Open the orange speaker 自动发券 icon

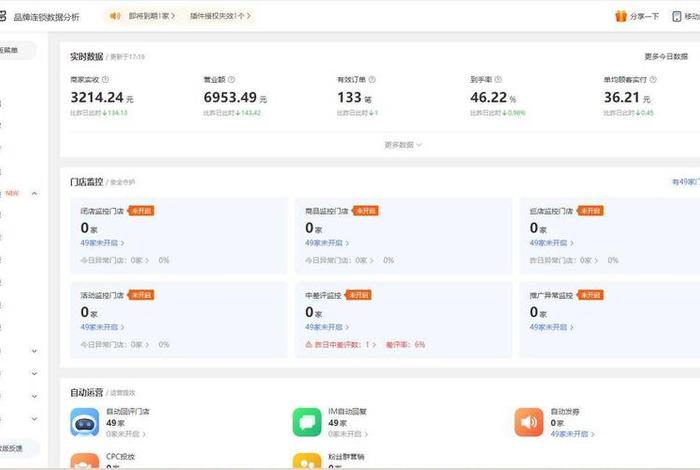[x=529, y=422]
